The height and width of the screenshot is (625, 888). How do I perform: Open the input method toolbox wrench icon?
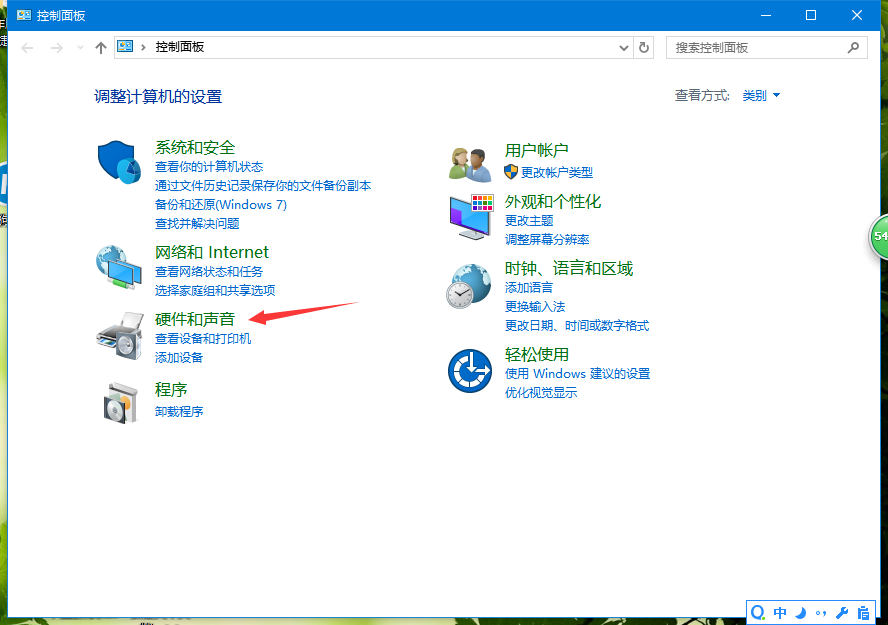(842, 611)
